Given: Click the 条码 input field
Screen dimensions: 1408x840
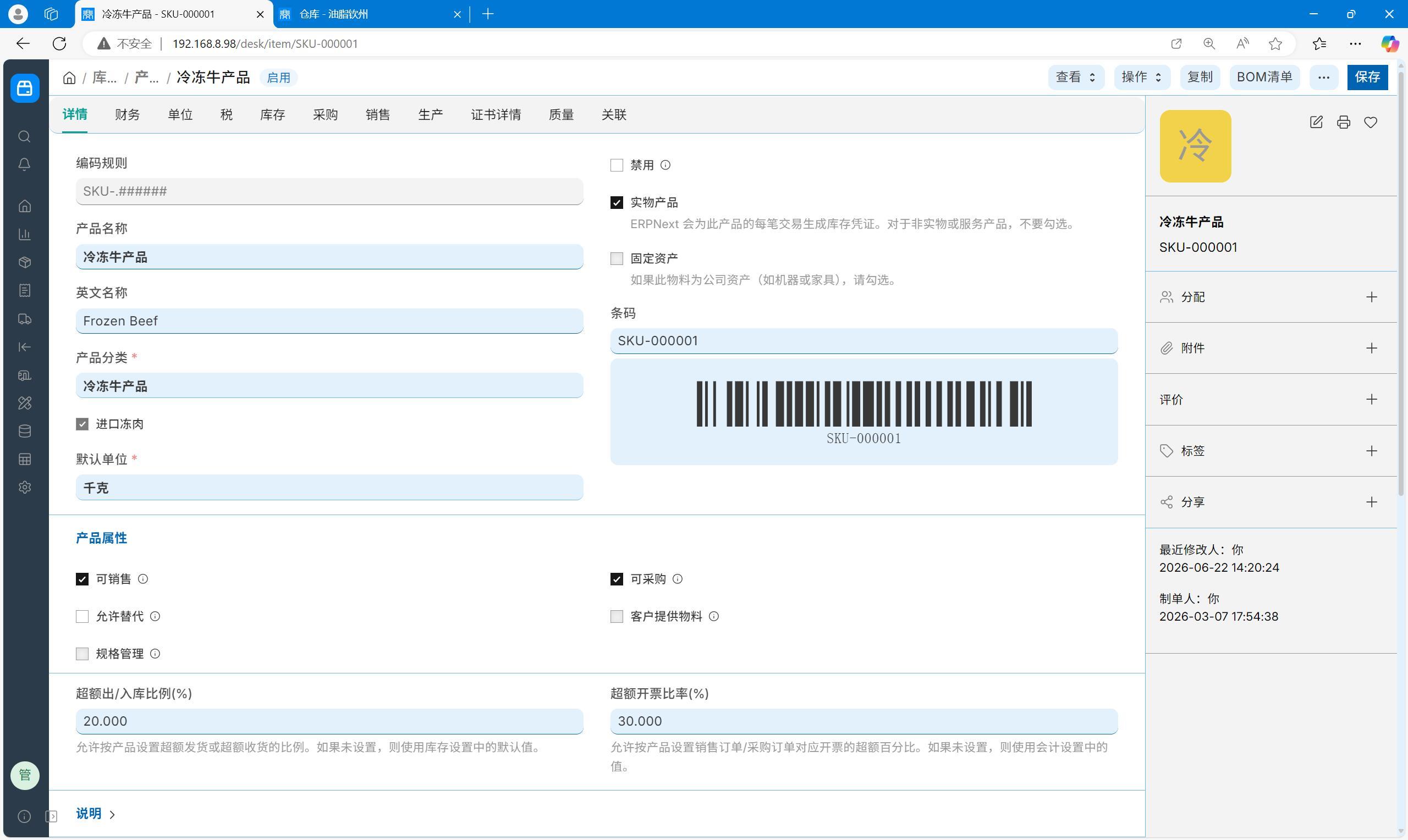Looking at the screenshot, I should tap(864, 341).
